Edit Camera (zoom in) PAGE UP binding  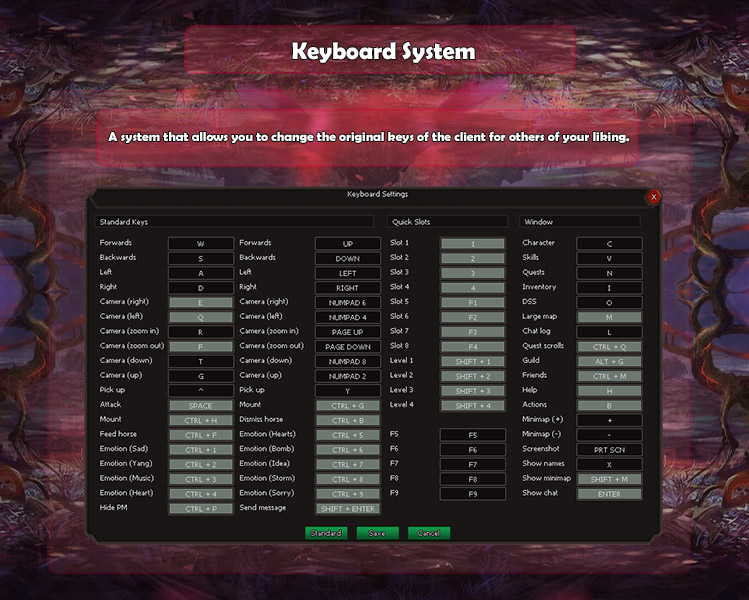tap(348, 332)
